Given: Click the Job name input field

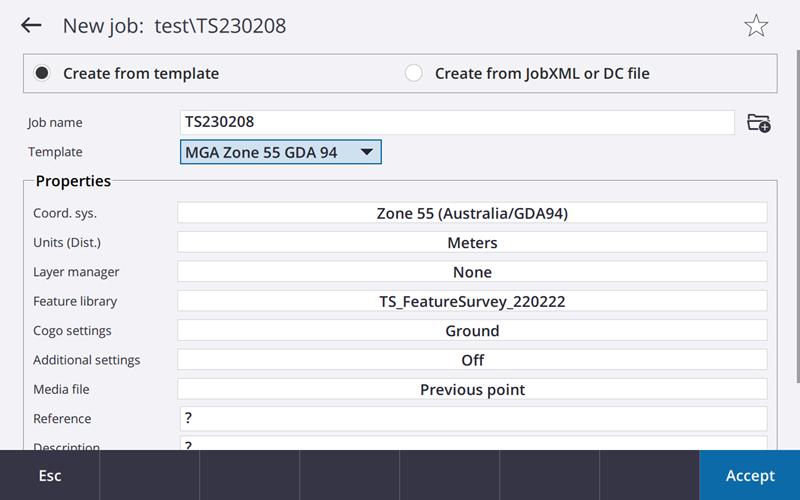Looking at the screenshot, I should 457,122.
